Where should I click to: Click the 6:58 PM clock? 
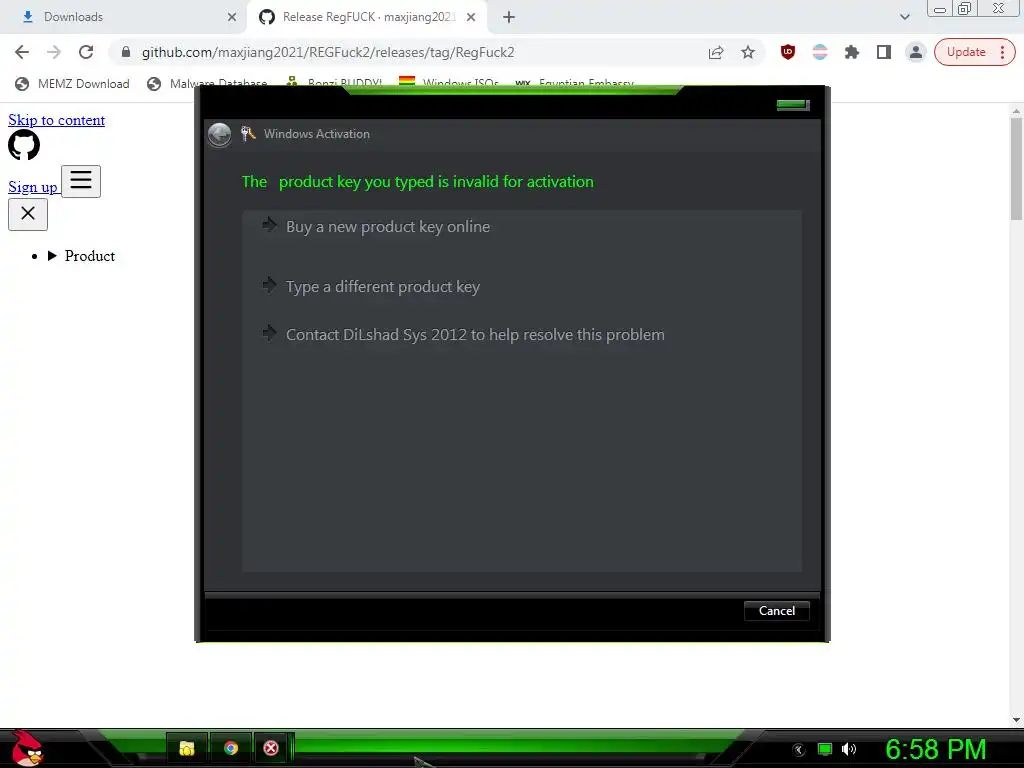935,749
